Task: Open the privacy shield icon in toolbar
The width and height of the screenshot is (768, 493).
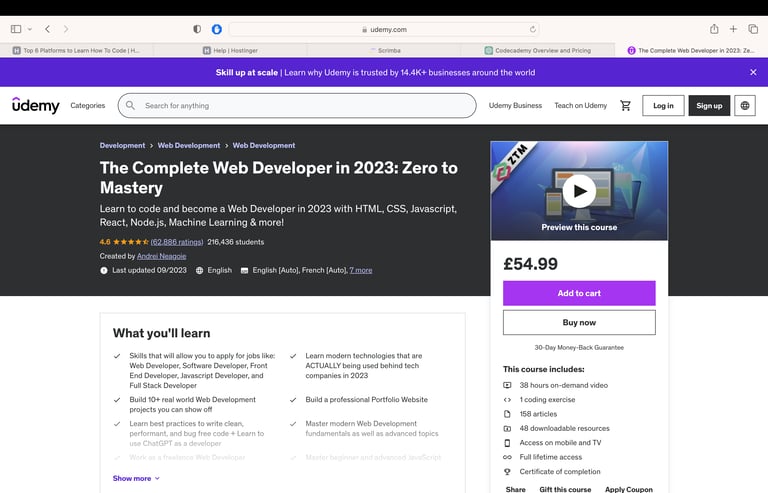Action: coord(197,29)
